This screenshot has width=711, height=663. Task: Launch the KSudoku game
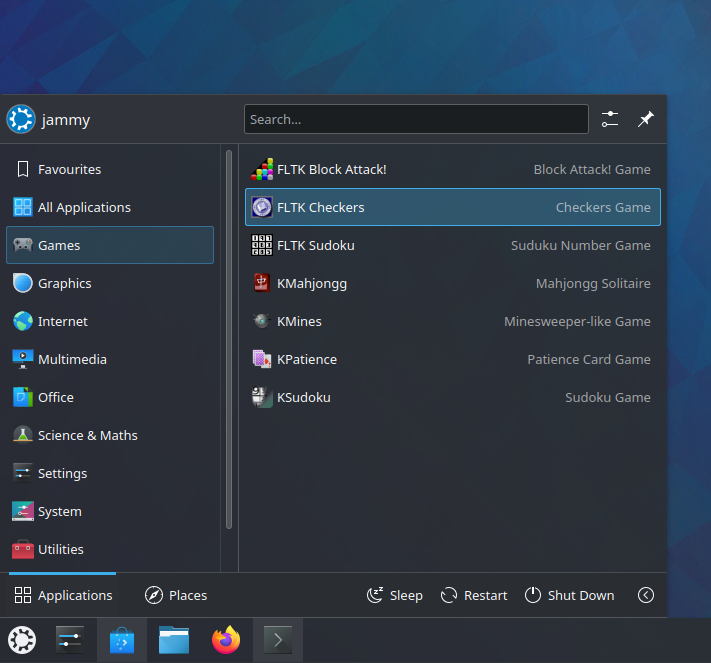(x=453, y=397)
